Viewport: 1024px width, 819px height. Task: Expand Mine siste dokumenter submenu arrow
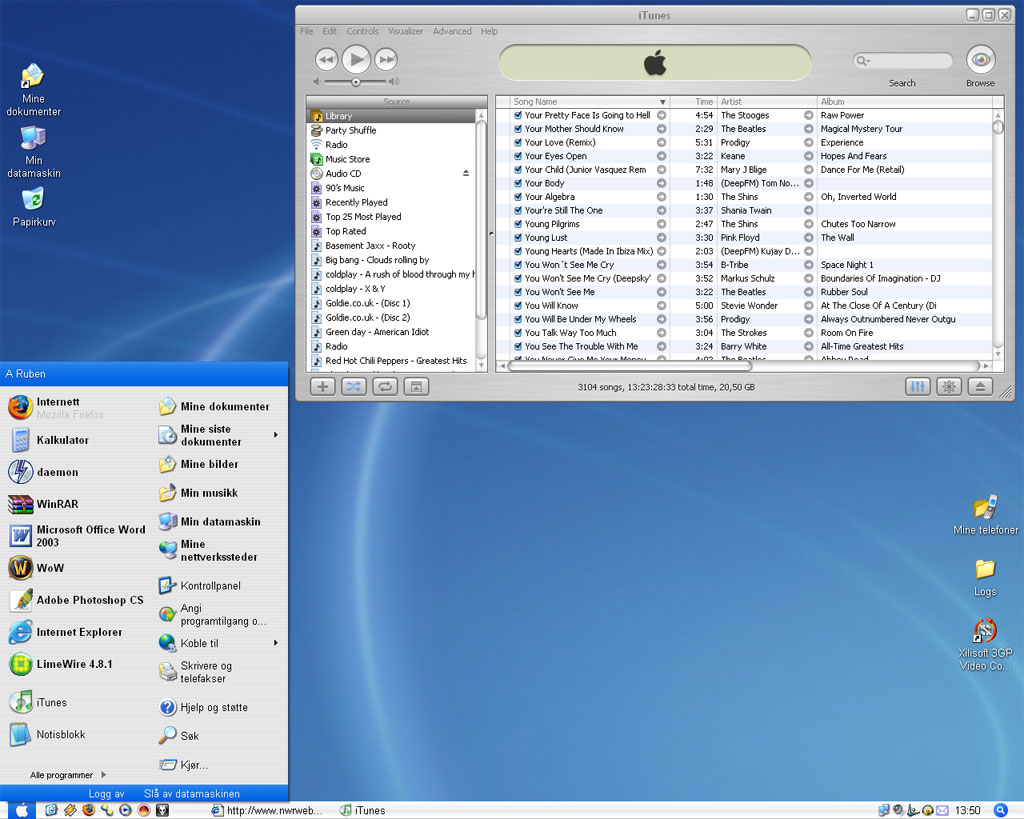[276, 435]
